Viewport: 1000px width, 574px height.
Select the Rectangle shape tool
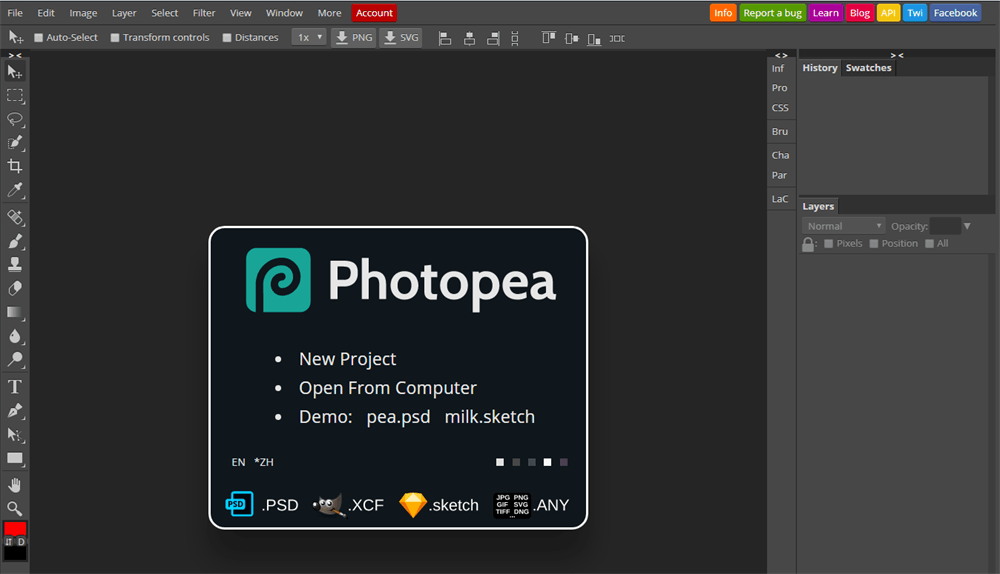point(15,459)
